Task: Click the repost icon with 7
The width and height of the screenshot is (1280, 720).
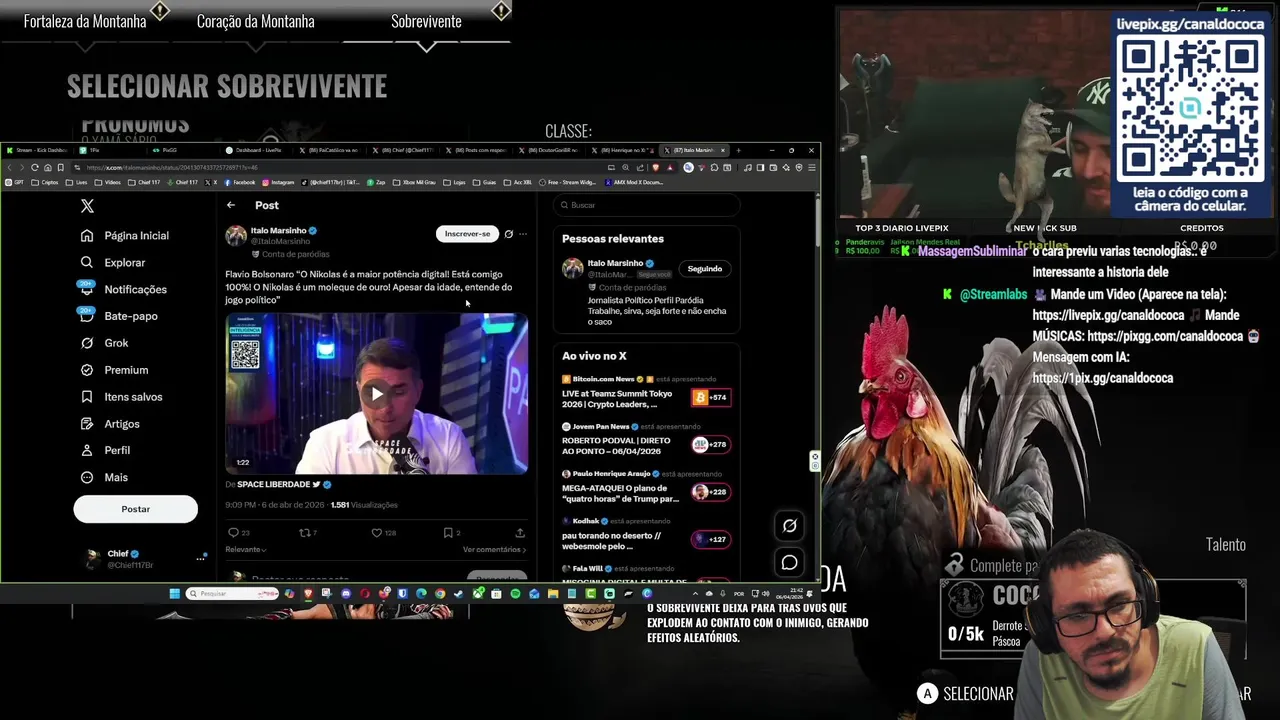Action: (x=308, y=533)
